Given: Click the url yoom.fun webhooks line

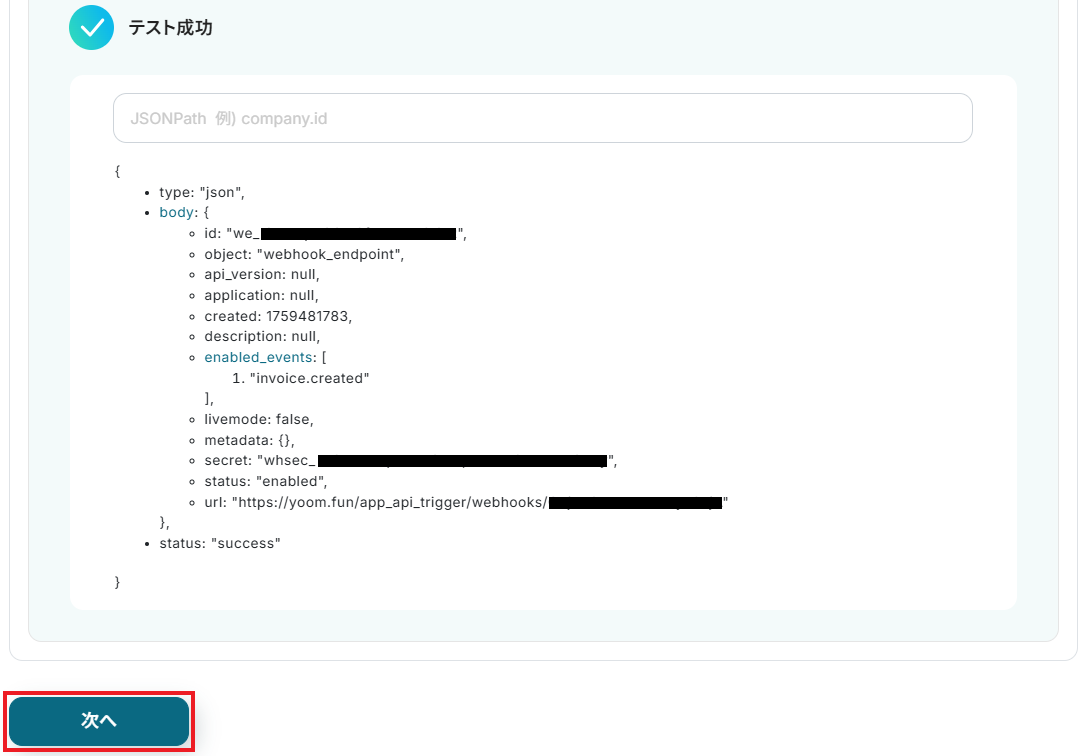Looking at the screenshot, I should (466, 502).
